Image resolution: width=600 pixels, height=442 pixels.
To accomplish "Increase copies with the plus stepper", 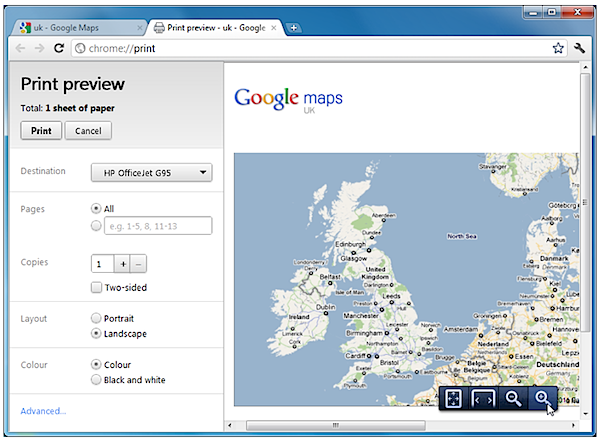I will coord(123,264).
